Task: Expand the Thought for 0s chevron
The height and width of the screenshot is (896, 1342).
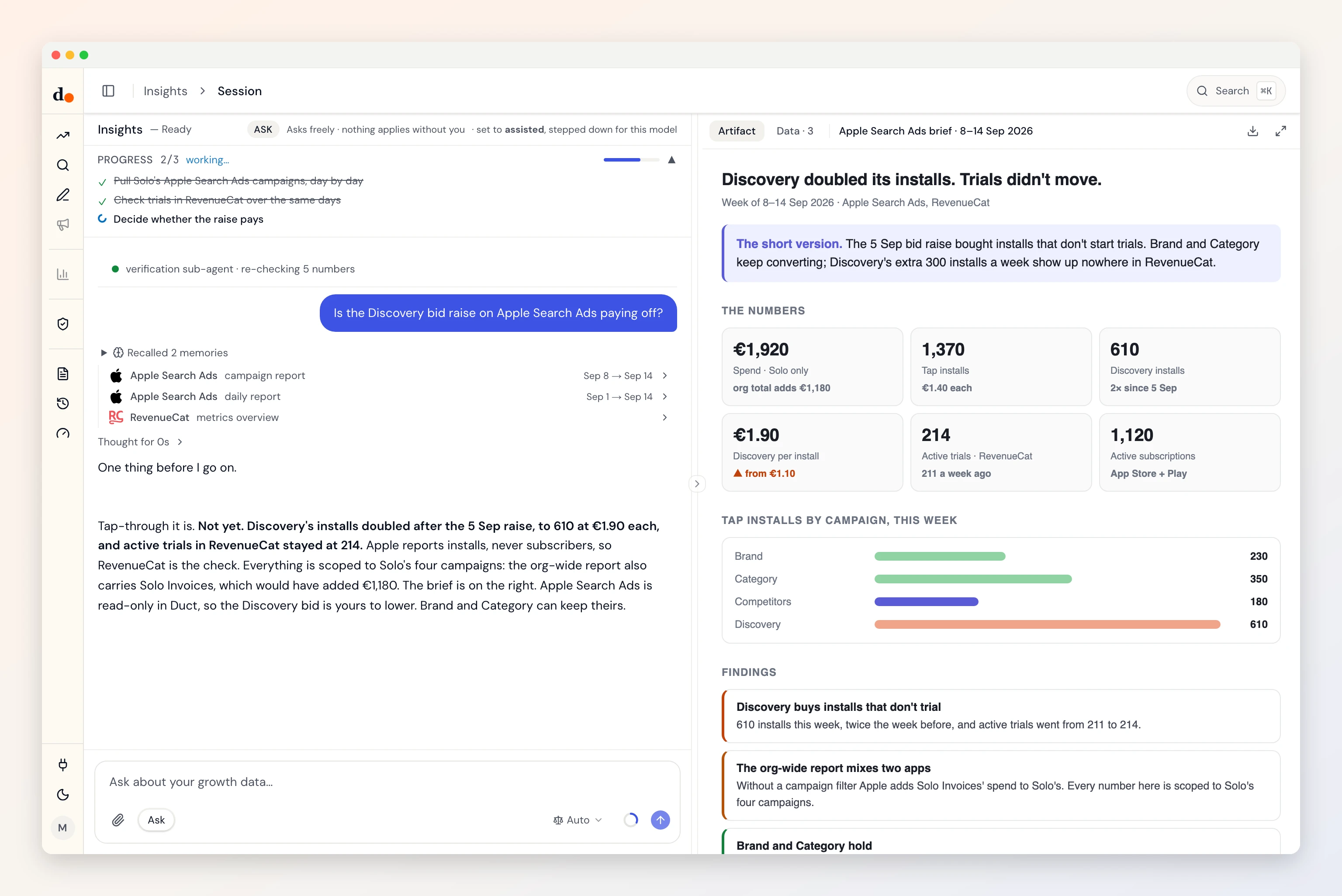Action: 180,442
